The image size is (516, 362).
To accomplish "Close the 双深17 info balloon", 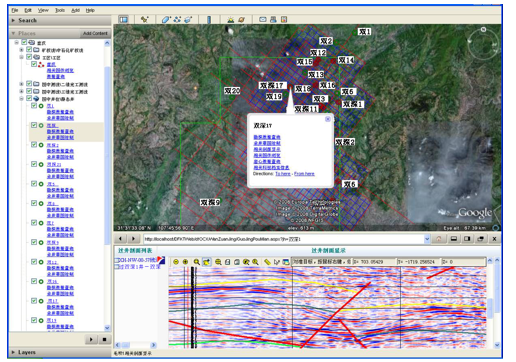I will click(328, 119).
